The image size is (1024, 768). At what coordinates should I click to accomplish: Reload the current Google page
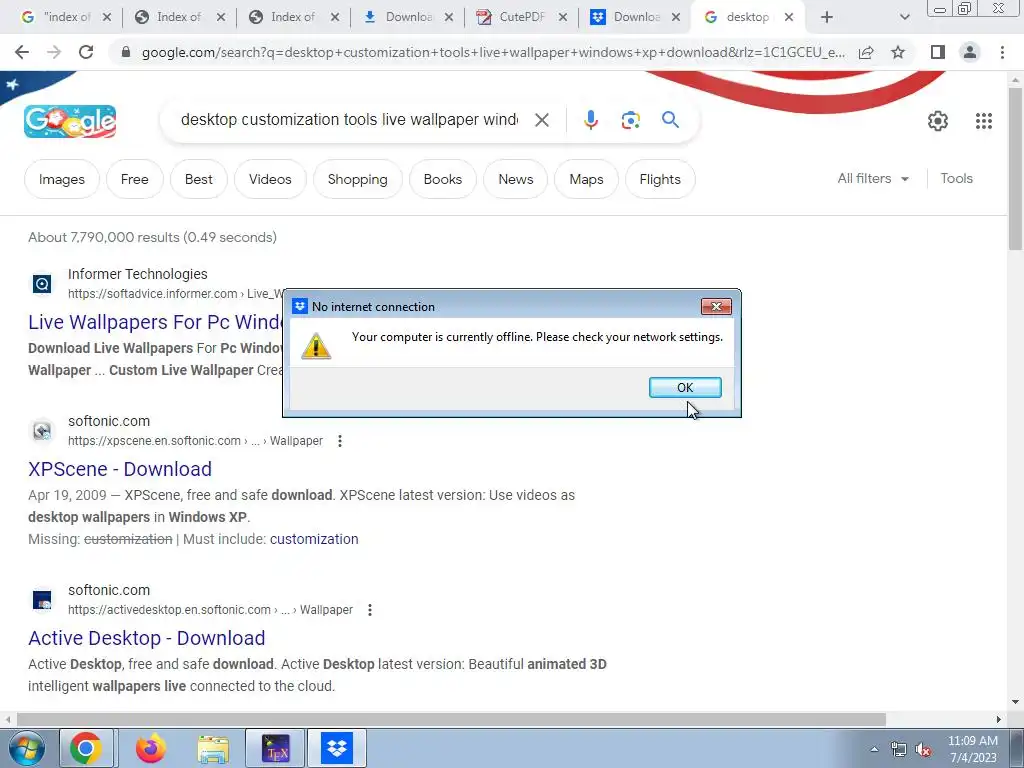click(x=86, y=52)
